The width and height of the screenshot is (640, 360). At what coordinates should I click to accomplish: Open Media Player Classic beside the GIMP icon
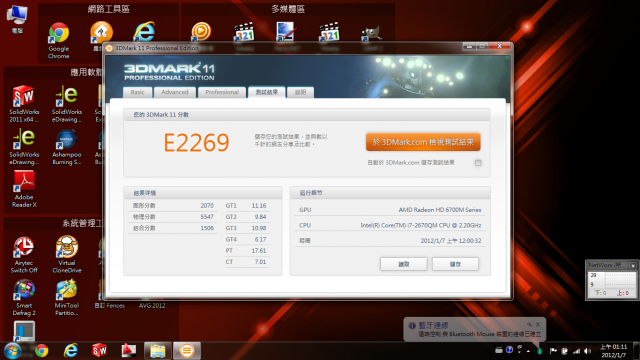pos(329,32)
